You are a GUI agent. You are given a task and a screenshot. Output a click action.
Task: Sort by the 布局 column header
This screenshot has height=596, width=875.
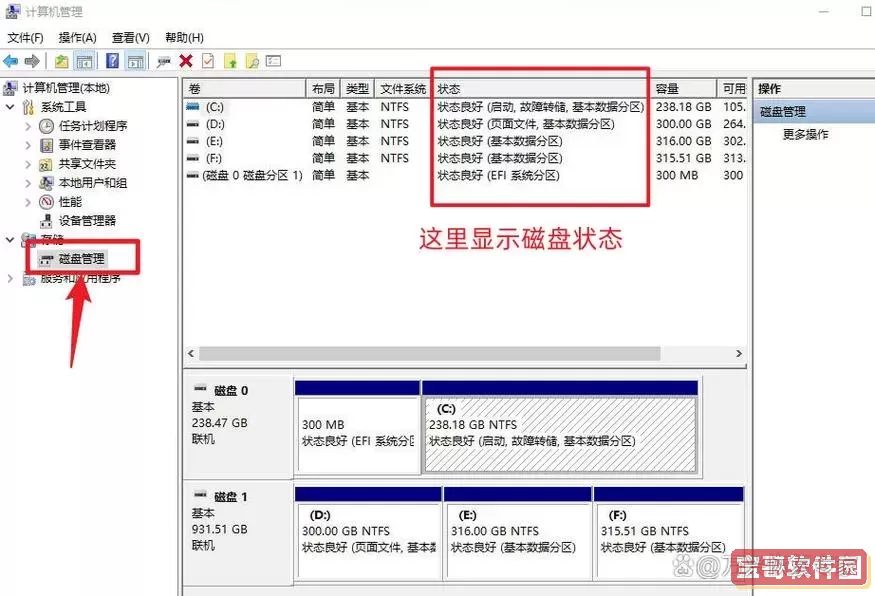[x=323, y=88]
